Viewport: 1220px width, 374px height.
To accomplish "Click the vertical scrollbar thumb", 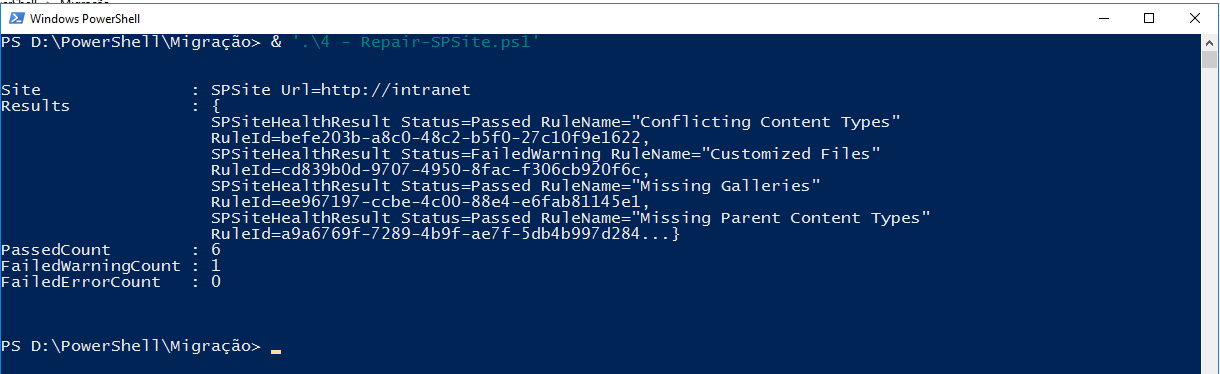I will (x=1209, y=60).
